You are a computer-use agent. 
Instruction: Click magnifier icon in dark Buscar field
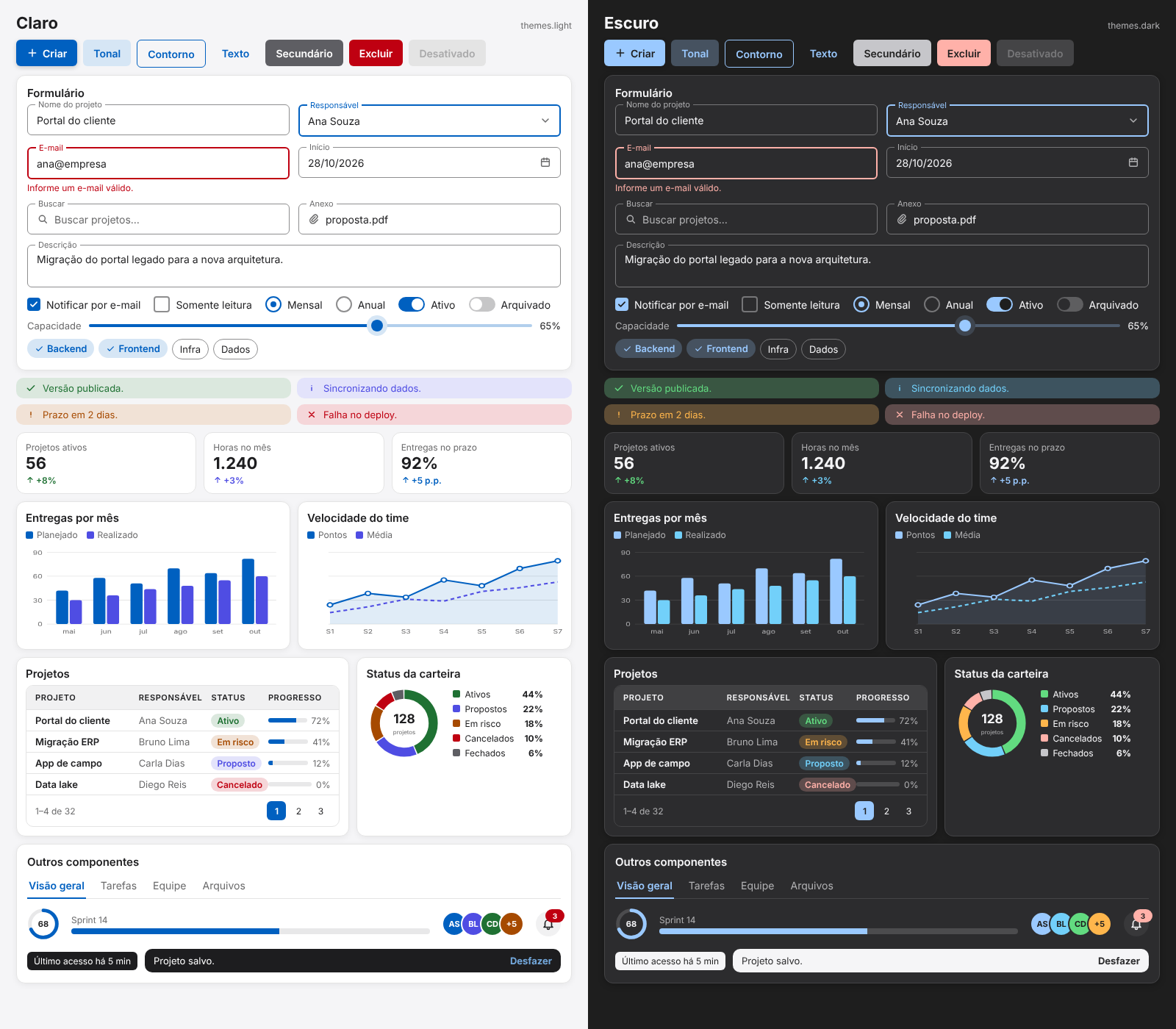(631, 219)
